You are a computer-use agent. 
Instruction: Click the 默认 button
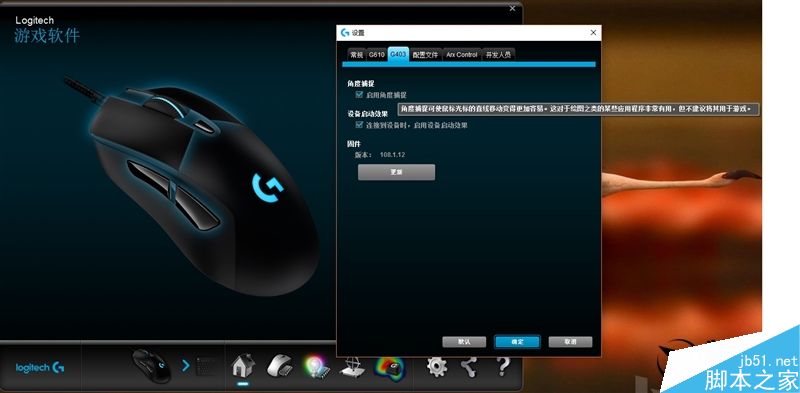[464, 342]
